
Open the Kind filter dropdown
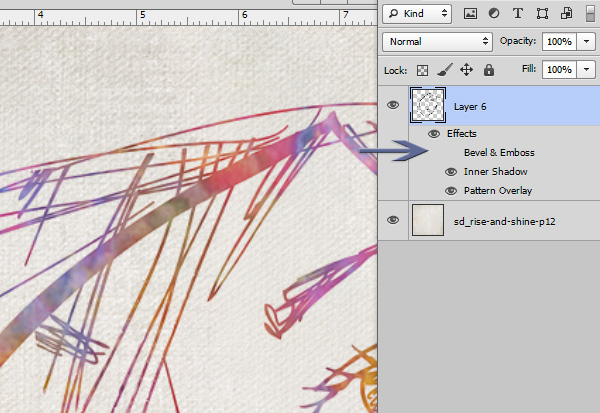pos(417,14)
